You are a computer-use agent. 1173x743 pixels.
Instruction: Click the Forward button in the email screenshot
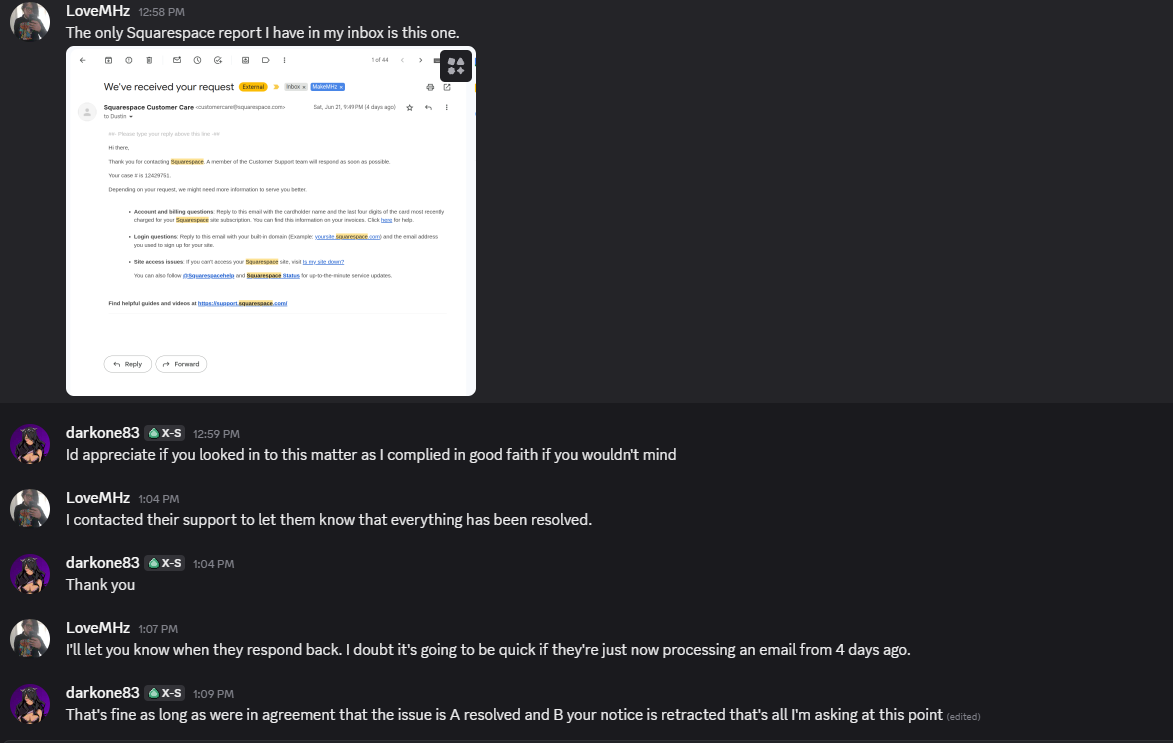[x=181, y=364]
